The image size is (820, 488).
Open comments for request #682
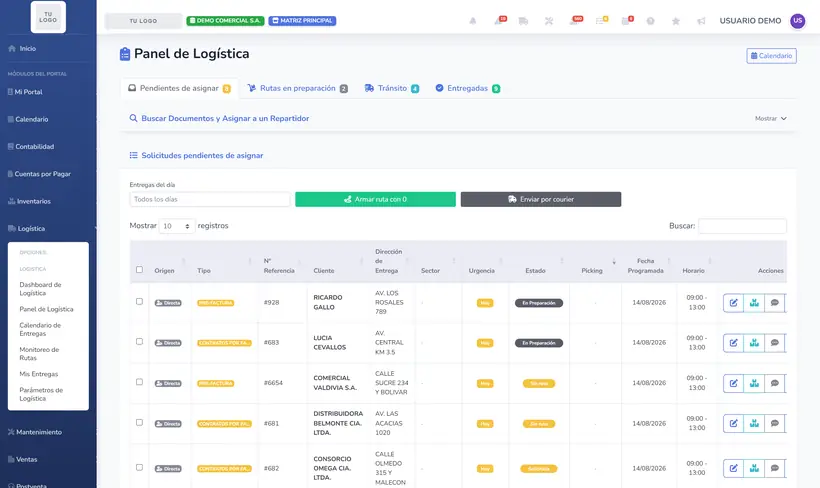(x=775, y=469)
